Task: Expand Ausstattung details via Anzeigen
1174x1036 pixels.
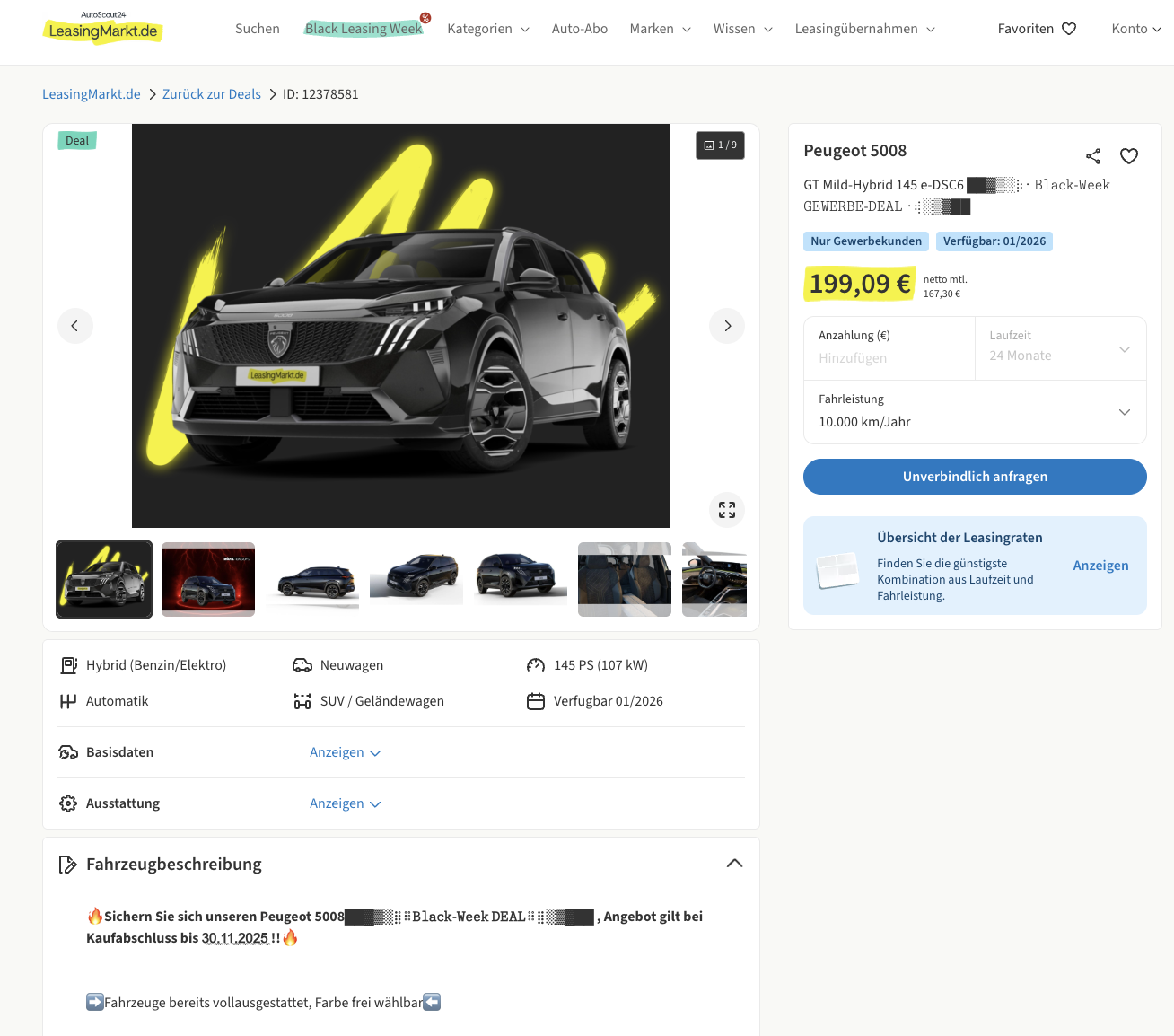Action: coord(345,803)
